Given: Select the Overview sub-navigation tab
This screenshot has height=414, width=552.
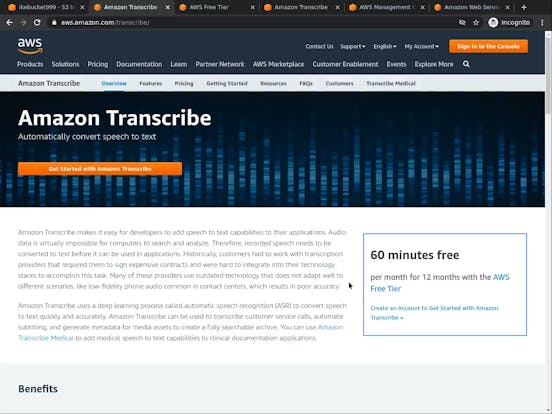Looking at the screenshot, I should pos(114,83).
